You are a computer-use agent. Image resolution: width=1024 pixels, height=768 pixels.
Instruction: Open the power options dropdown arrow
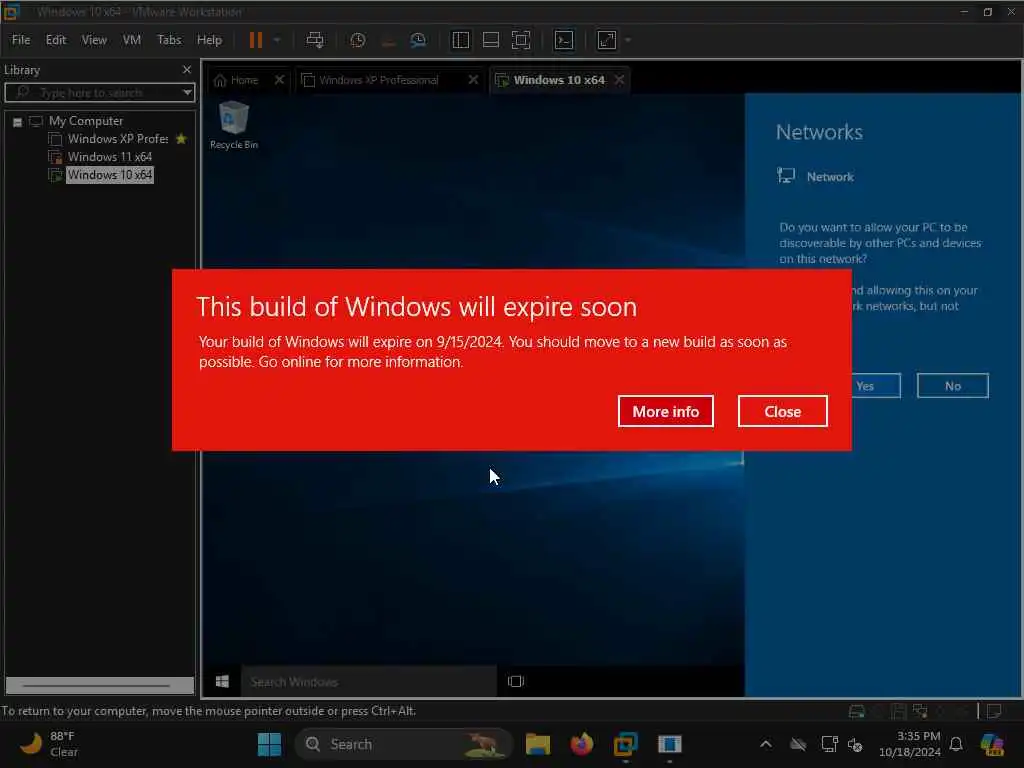(x=277, y=40)
